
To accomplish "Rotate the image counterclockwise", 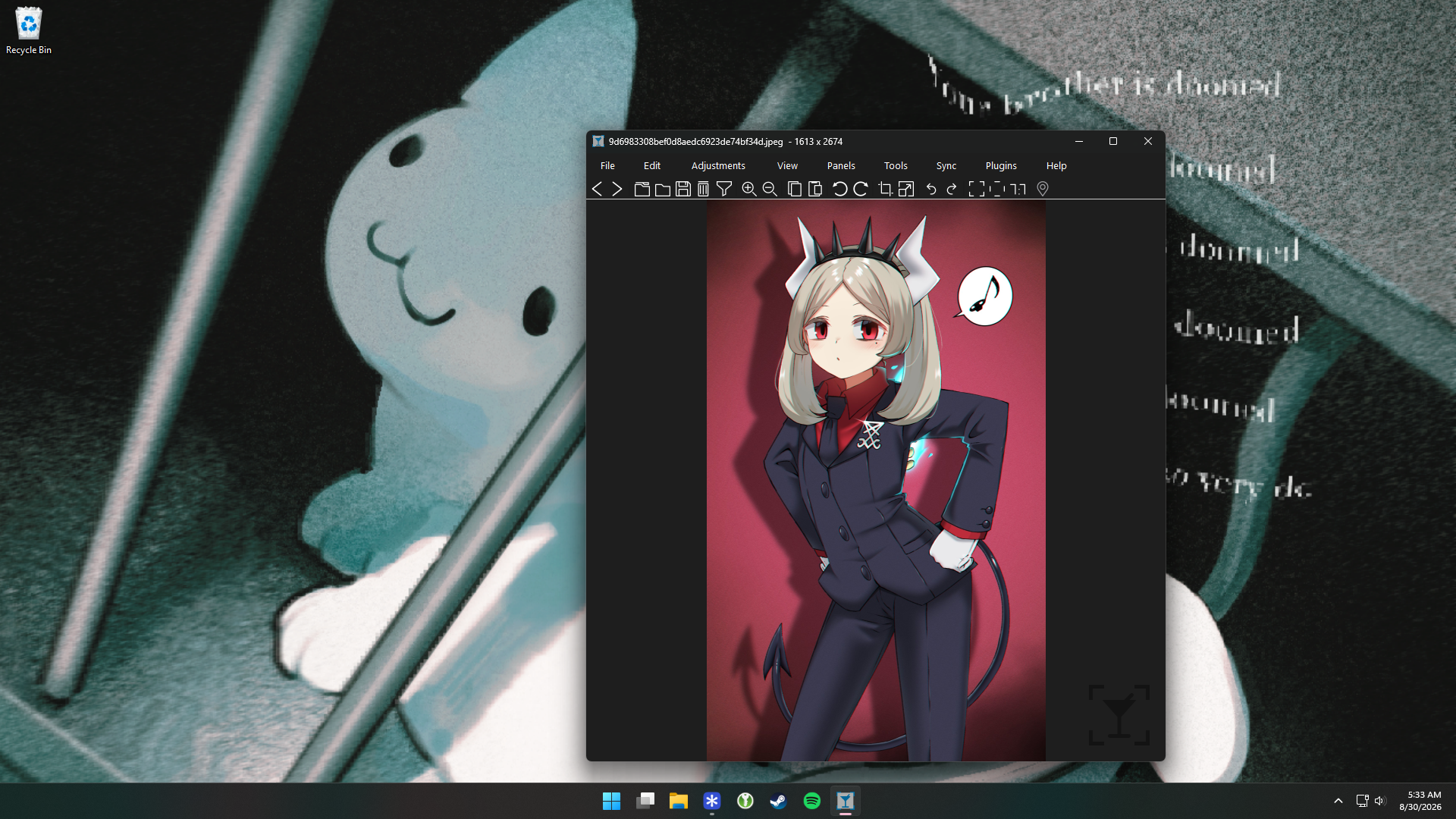I will tap(839, 189).
